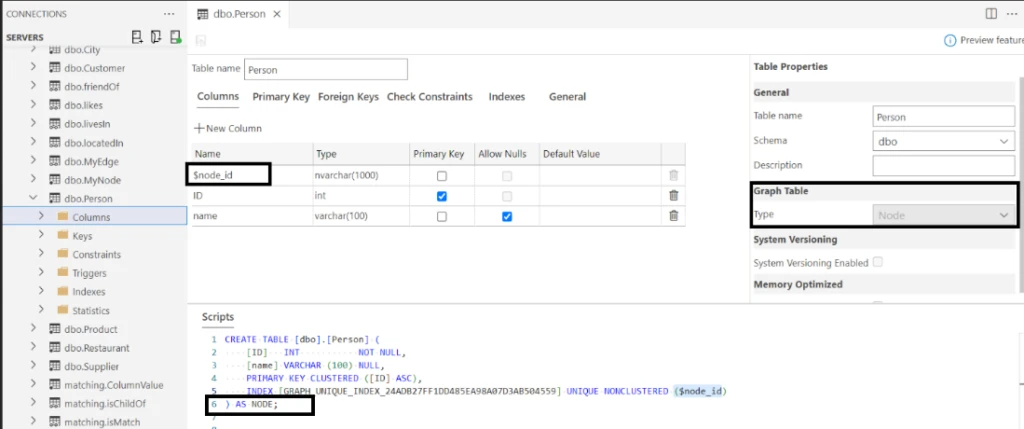The image size is (1024, 429).
Task: Expand the dbo.Customer table node
Action: [x=33, y=68]
